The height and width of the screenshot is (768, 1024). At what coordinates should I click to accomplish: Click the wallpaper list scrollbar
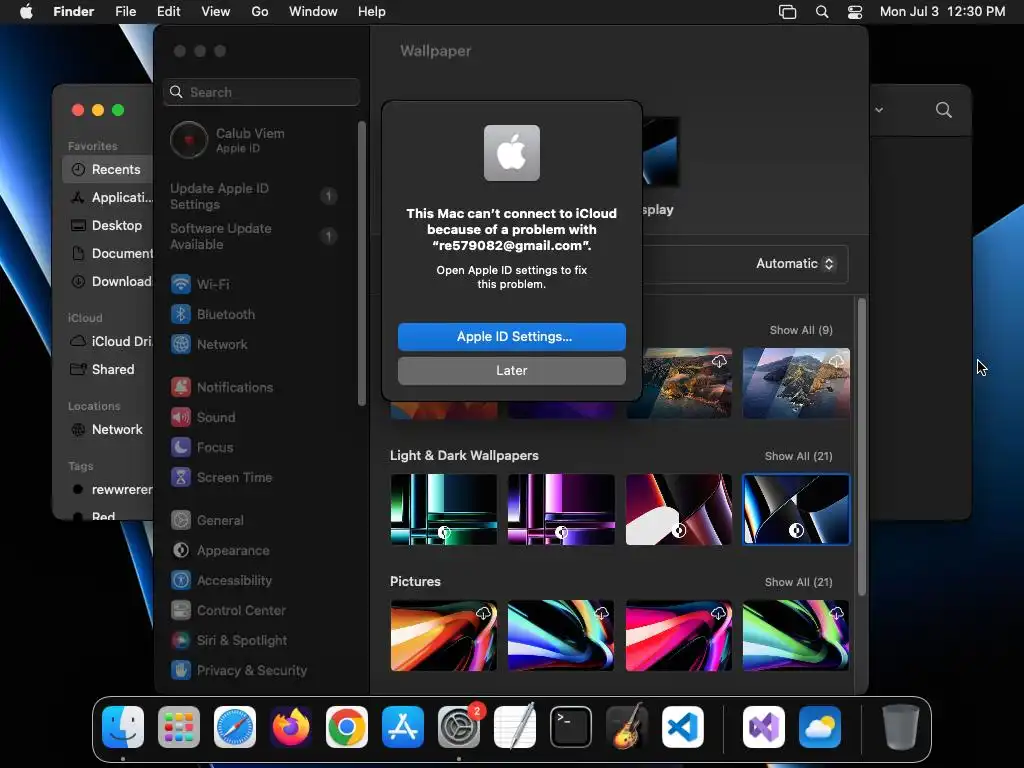click(861, 447)
